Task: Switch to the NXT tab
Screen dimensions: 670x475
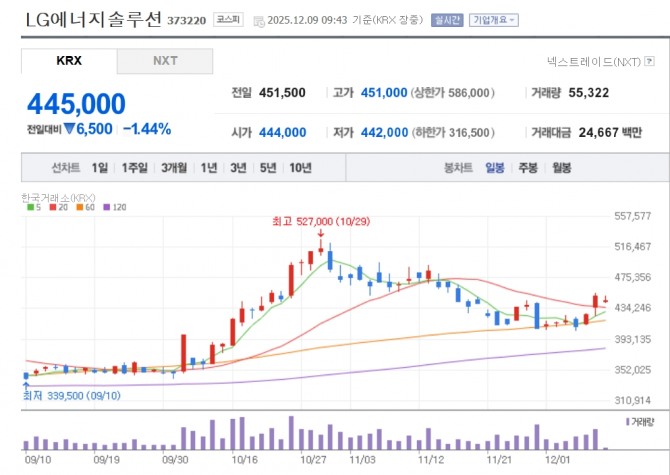Action: (165, 61)
